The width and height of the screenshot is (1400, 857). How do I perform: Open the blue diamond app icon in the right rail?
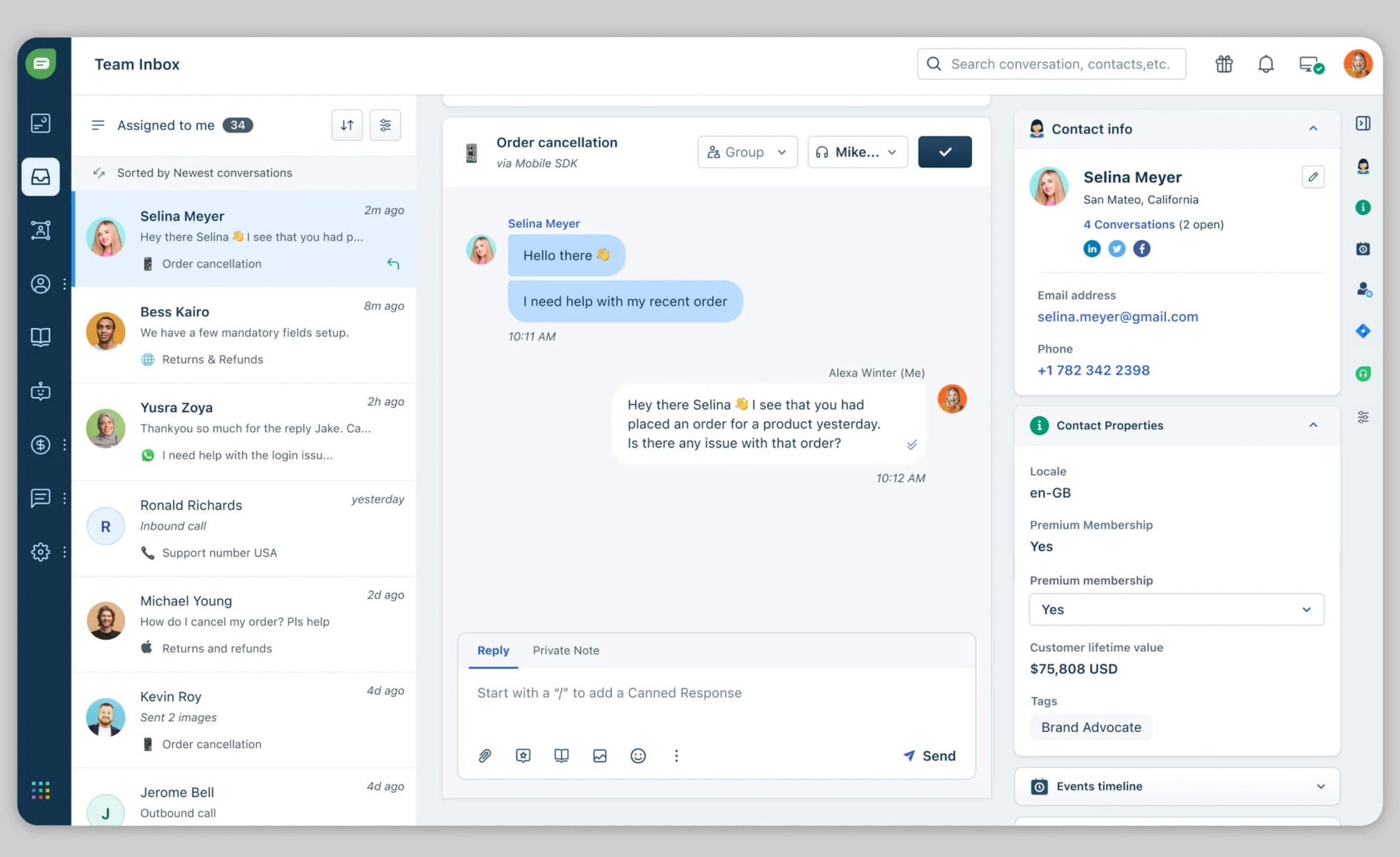(1363, 331)
